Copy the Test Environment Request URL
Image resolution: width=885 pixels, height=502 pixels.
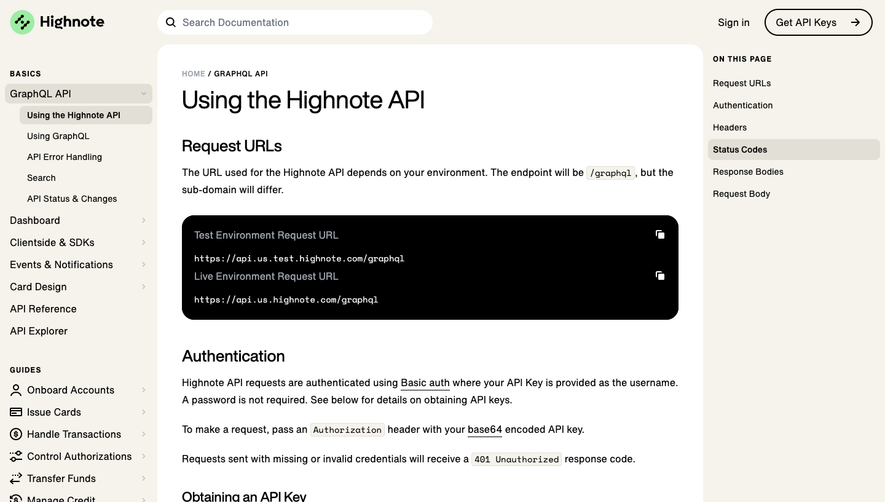tap(660, 234)
